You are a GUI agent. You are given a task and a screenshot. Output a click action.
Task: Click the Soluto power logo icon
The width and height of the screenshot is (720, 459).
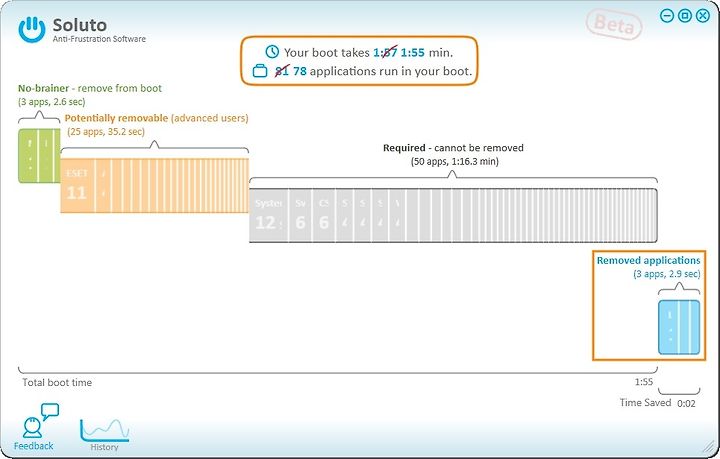(x=32, y=29)
